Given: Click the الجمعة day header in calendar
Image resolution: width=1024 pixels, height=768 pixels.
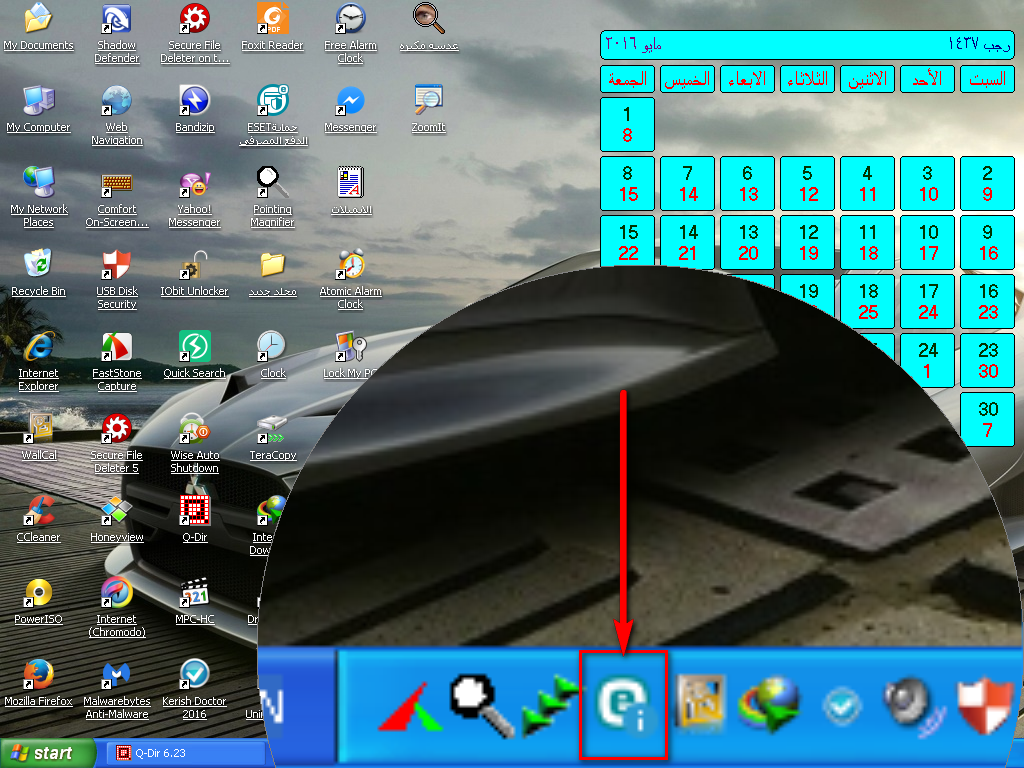Looking at the screenshot, I should [x=627, y=79].
